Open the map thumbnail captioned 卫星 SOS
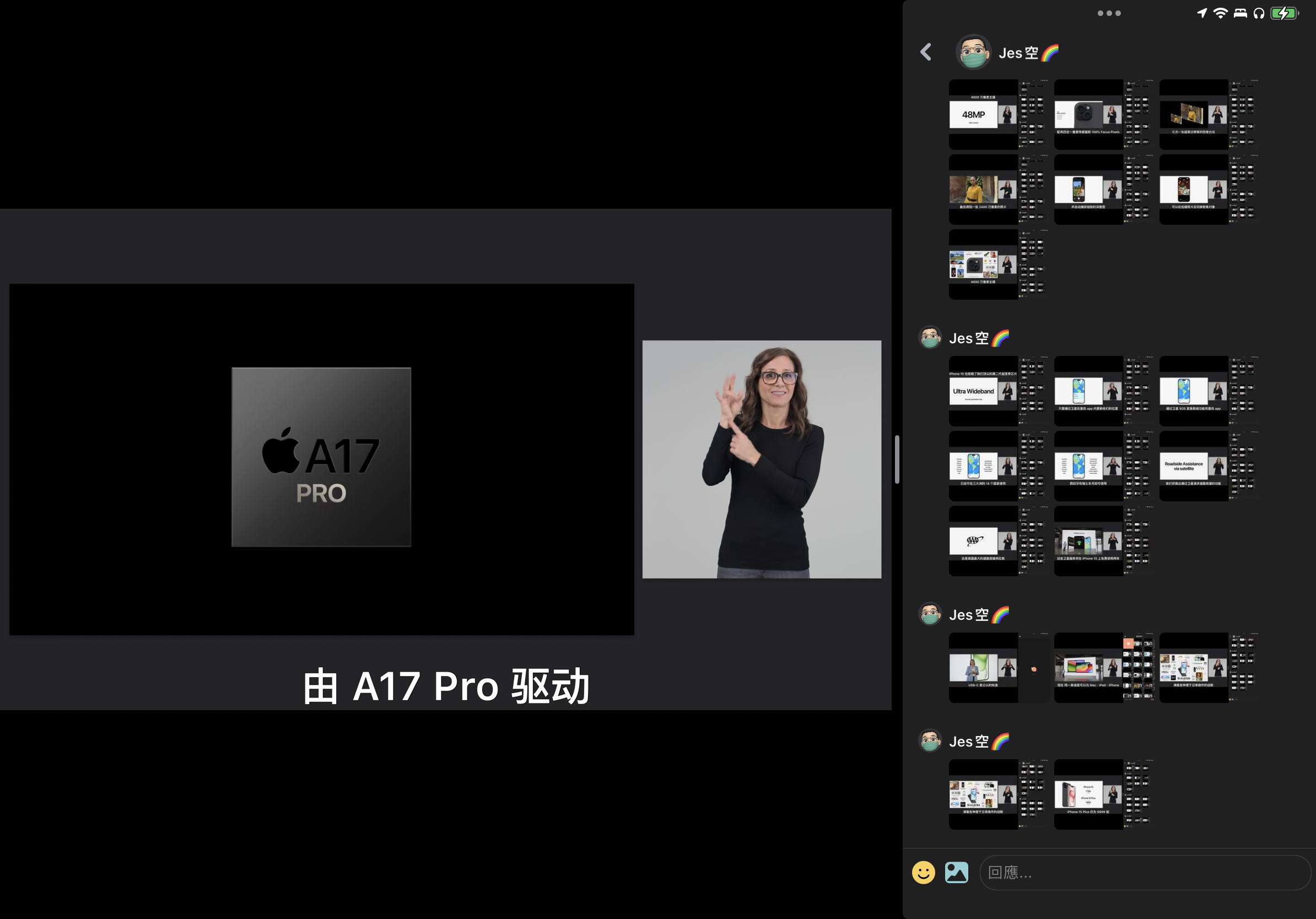1316x919 pixels. (1210, 391)
